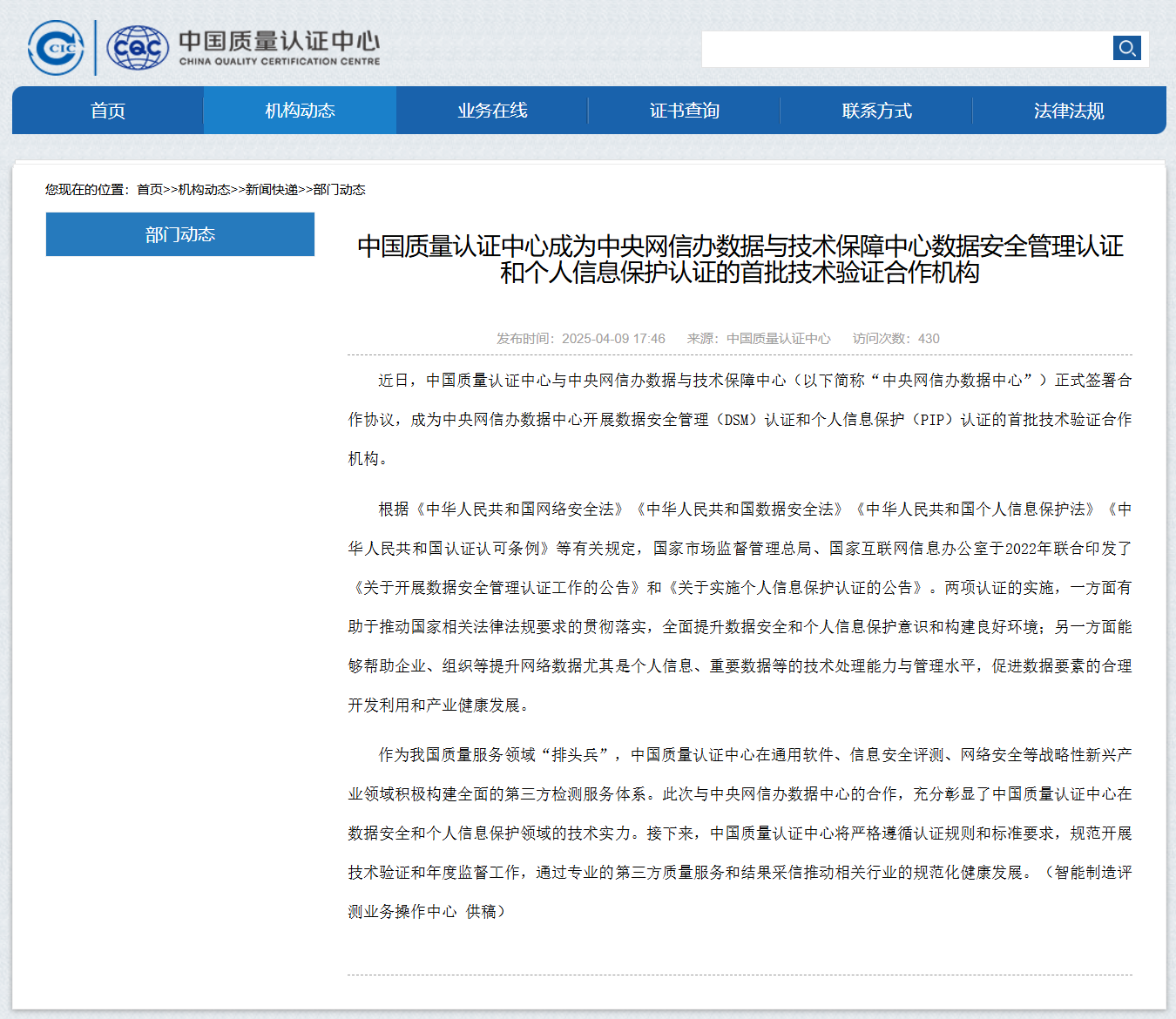Click the 部门动态 breadcrumb link
Viewport: 1176px width, 1019px height.
[x=339, y=189]
